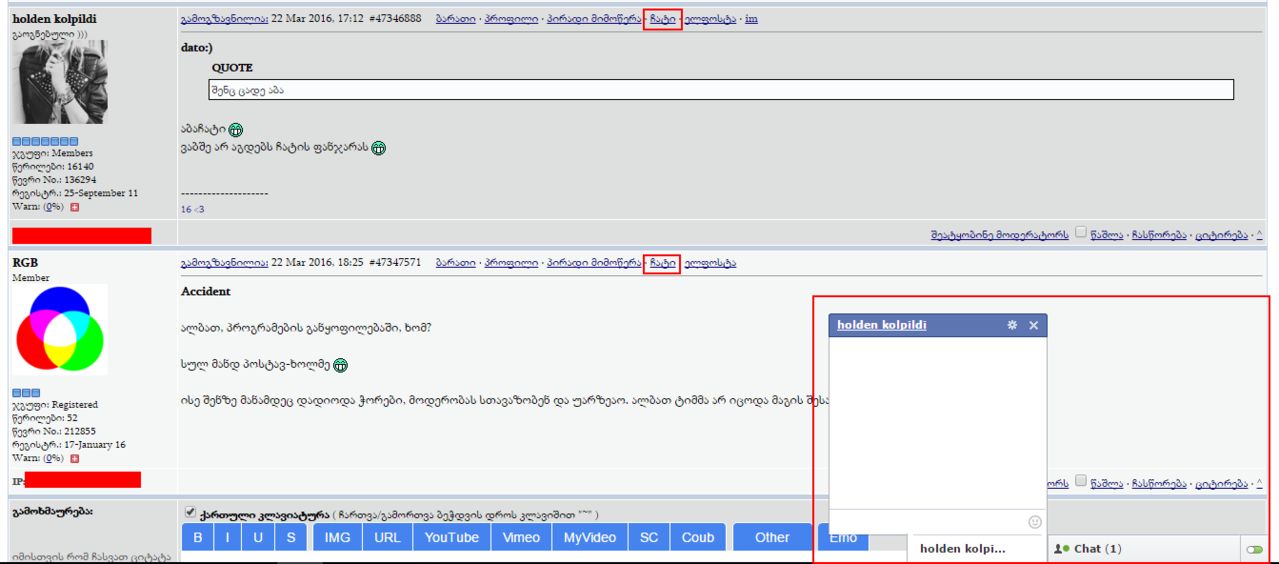
Task: Open the emoji picker in chat window
Action: click(x=1035, y=522)
